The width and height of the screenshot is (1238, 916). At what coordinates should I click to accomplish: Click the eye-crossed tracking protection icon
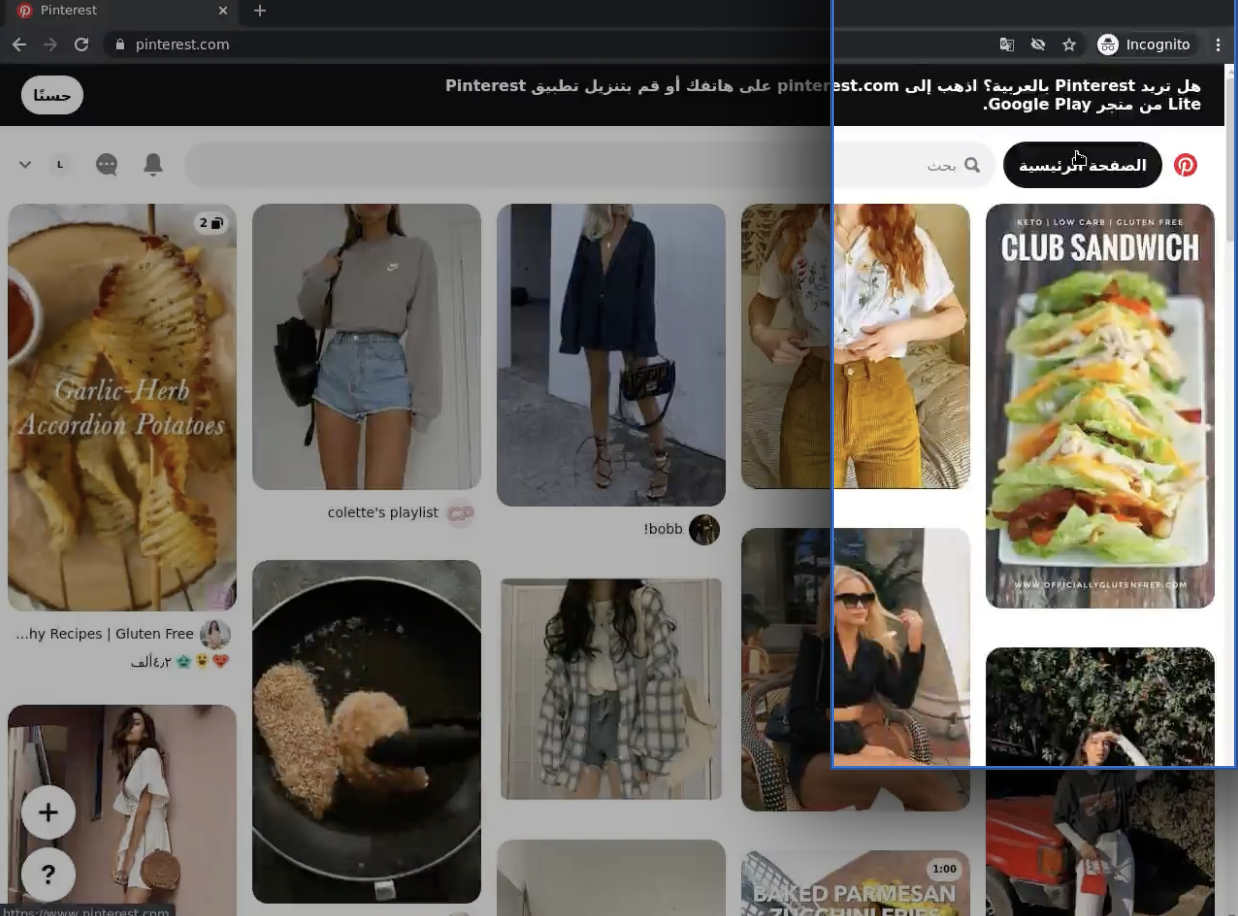1038,44
